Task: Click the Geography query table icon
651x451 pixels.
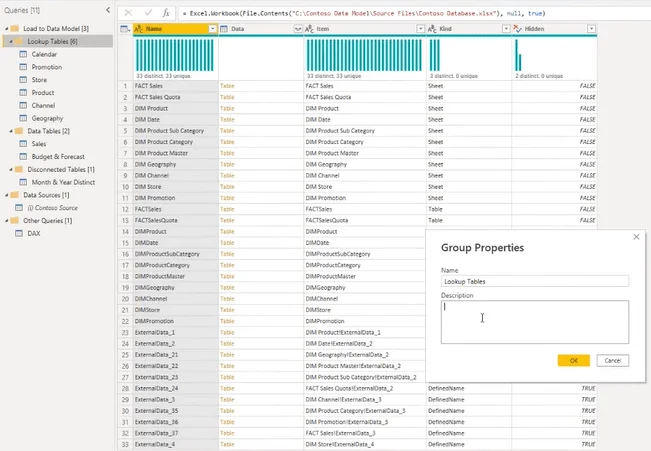Action: [x=23, y=118]
